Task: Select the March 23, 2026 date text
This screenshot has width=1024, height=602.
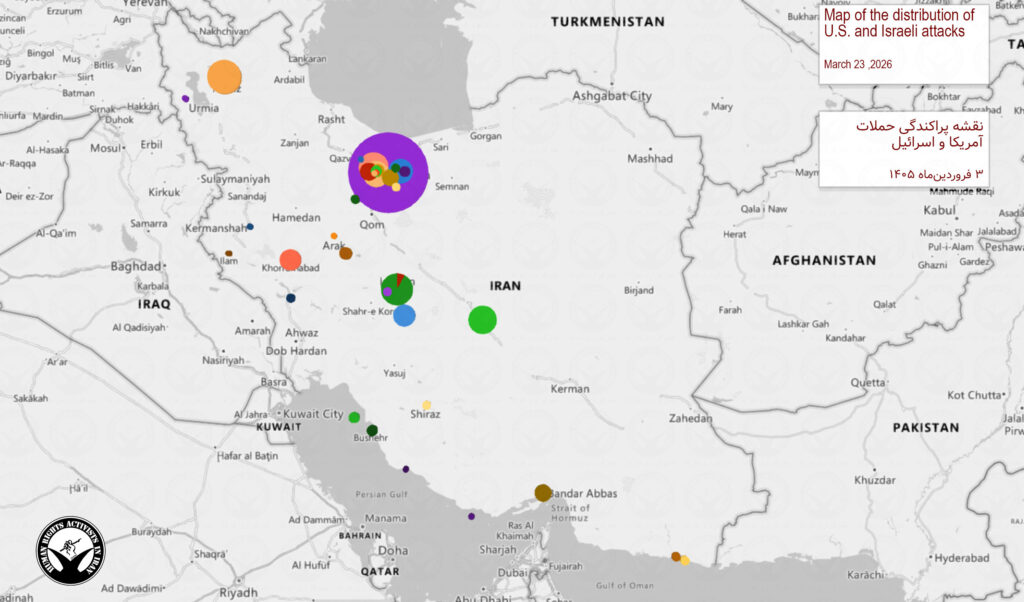Action: click(x=857, y=64)
